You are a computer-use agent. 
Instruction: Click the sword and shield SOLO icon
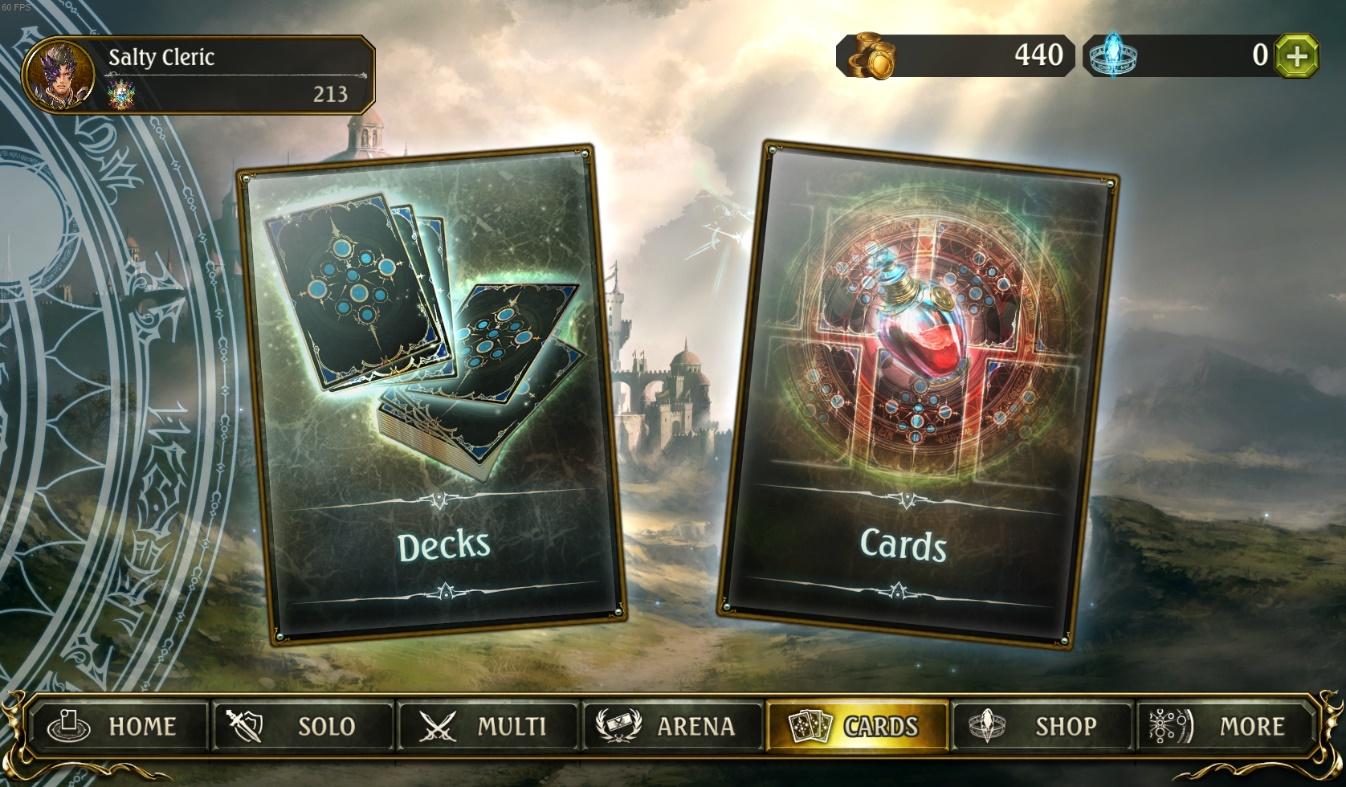(245, 726)
